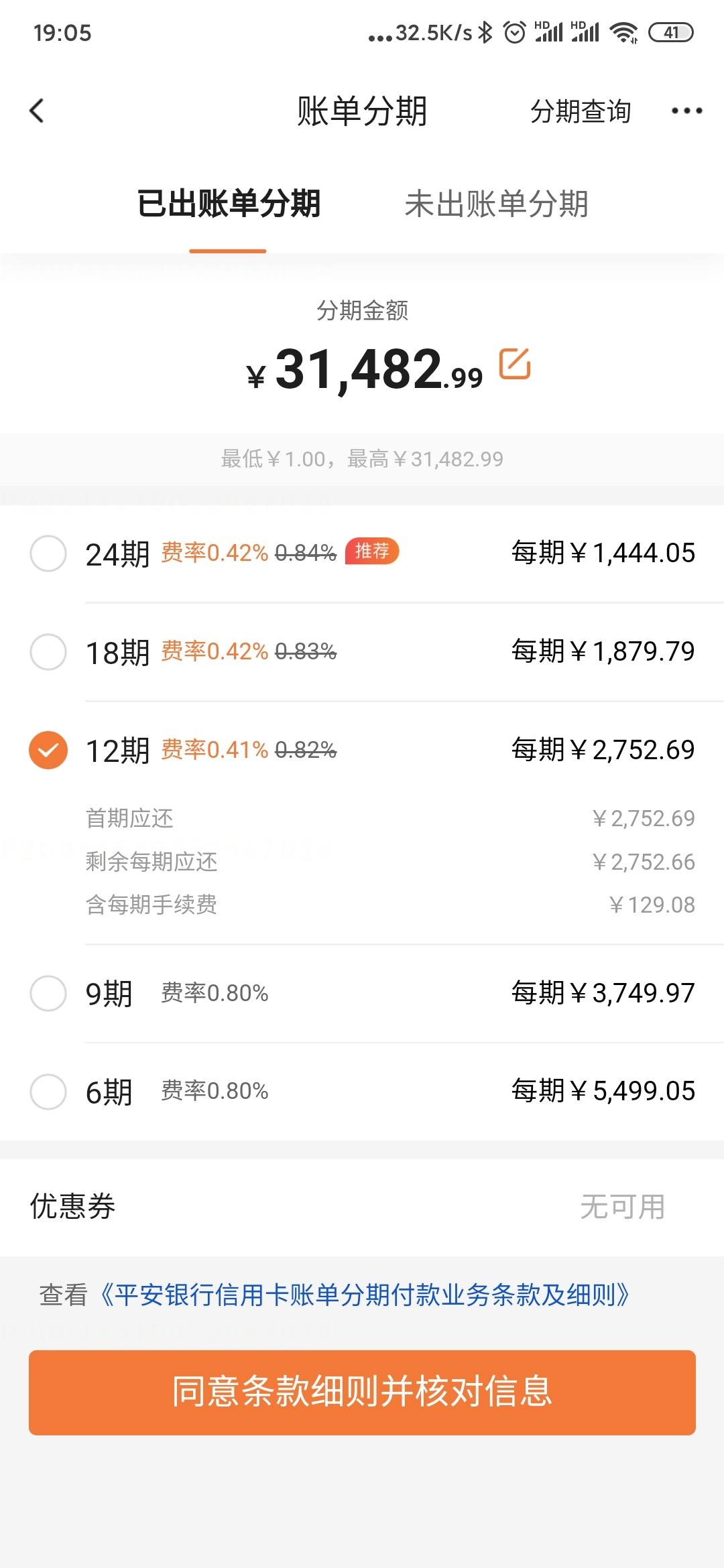Tap the red 推荐 badge
The height and width of the screenshot is (1568, 724).
click(x=372, y=551)
